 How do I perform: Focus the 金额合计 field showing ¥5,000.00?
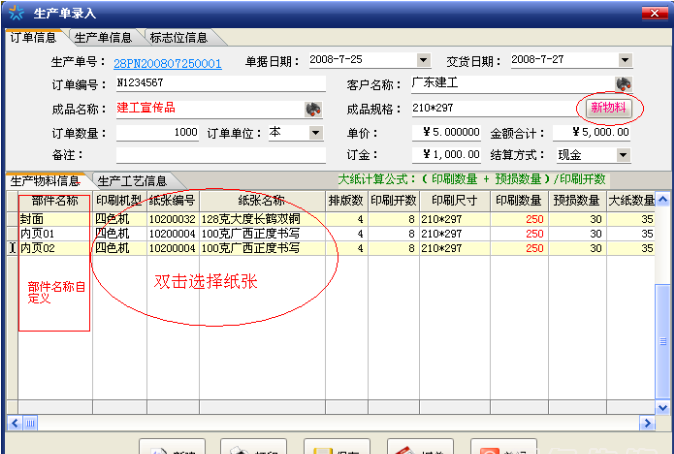pos(591,132)
